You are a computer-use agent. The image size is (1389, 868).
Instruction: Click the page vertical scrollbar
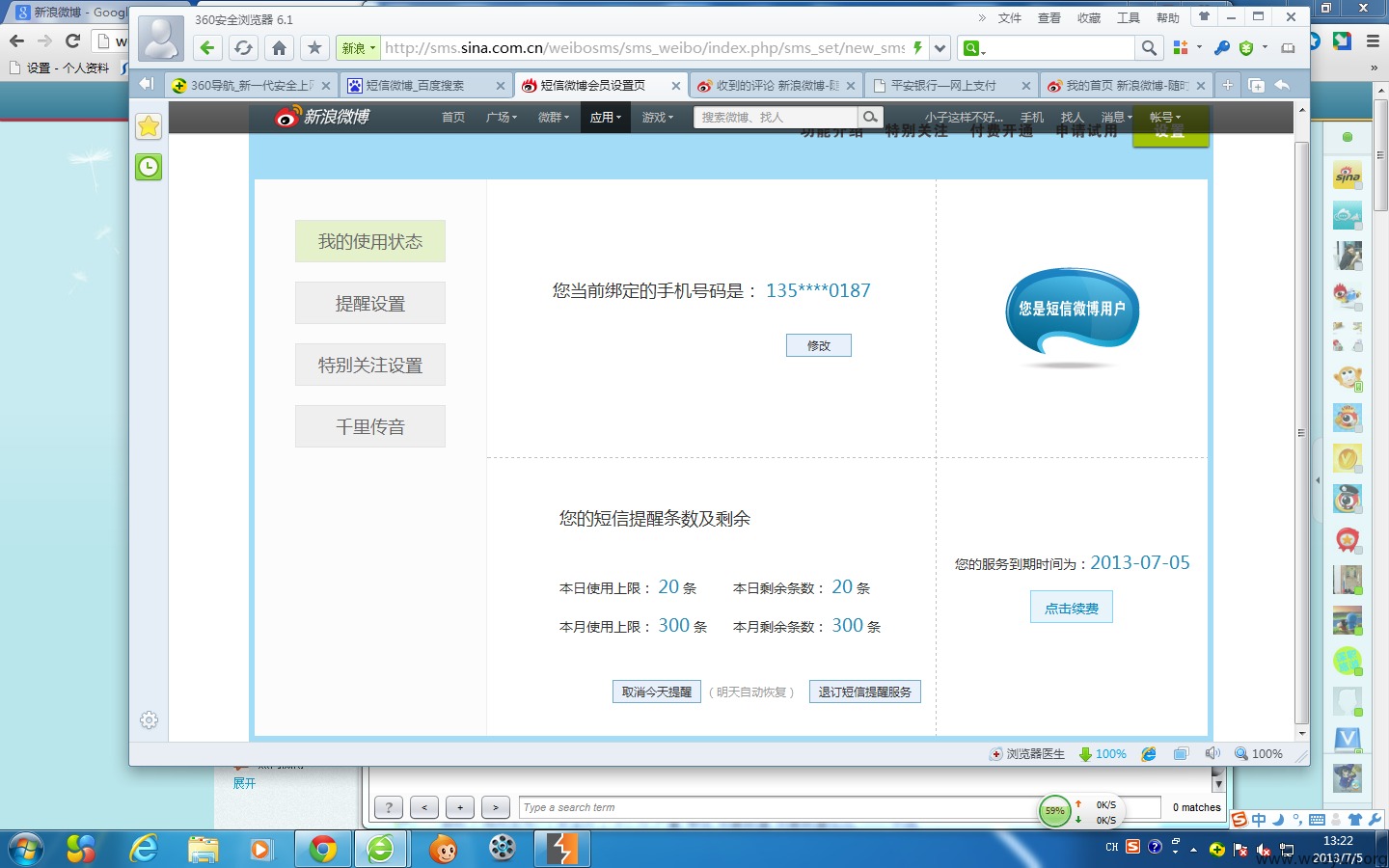tap(1302, 432)
